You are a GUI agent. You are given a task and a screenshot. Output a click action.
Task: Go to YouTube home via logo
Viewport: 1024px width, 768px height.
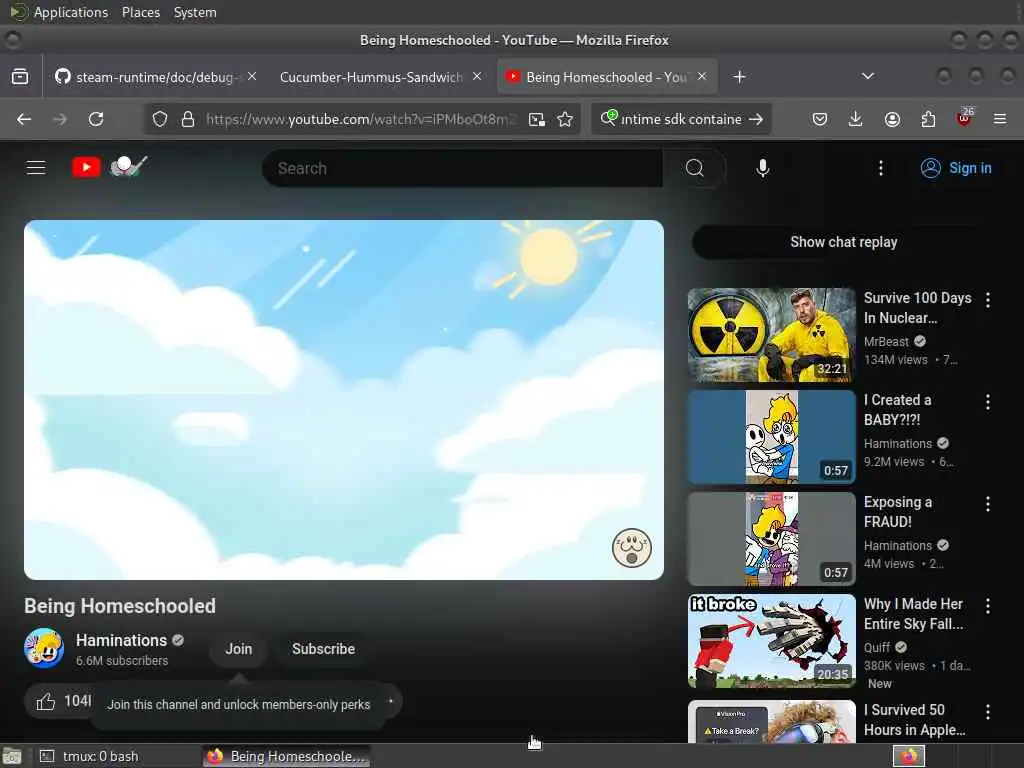coord(110,167)
